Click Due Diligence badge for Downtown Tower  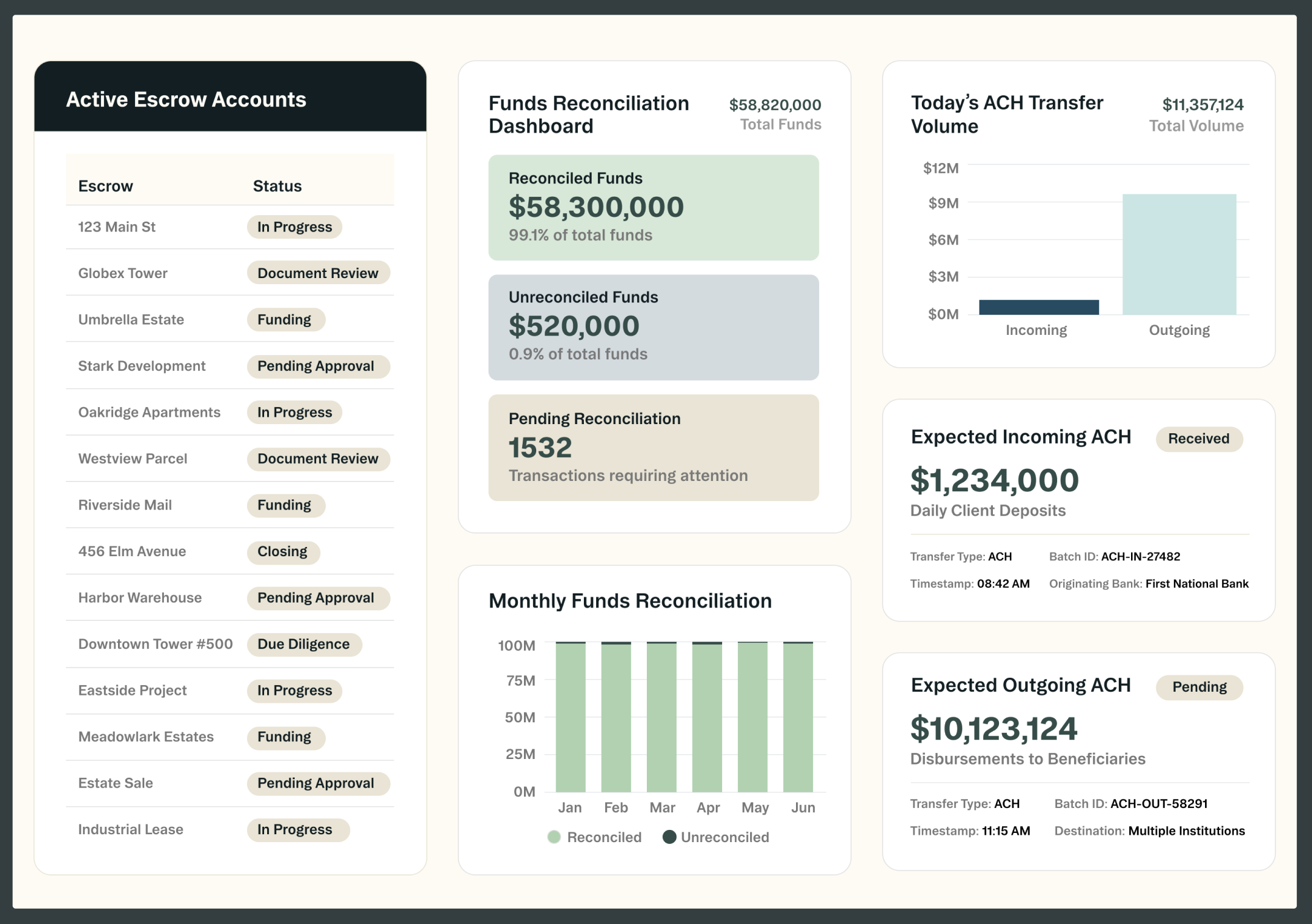click(304, 644)
